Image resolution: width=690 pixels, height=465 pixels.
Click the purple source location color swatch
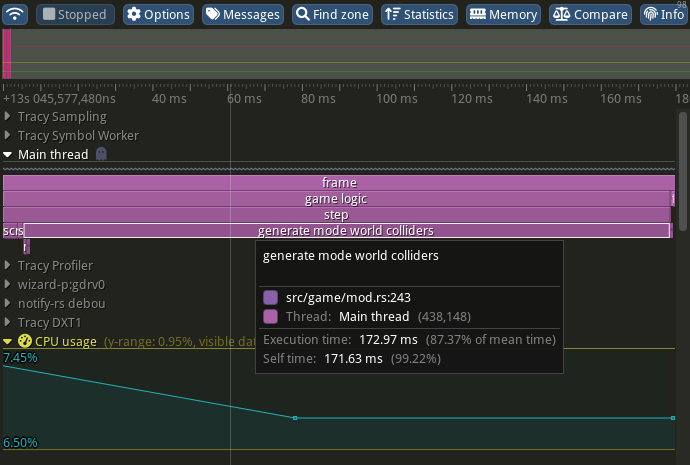click(270, 297)
